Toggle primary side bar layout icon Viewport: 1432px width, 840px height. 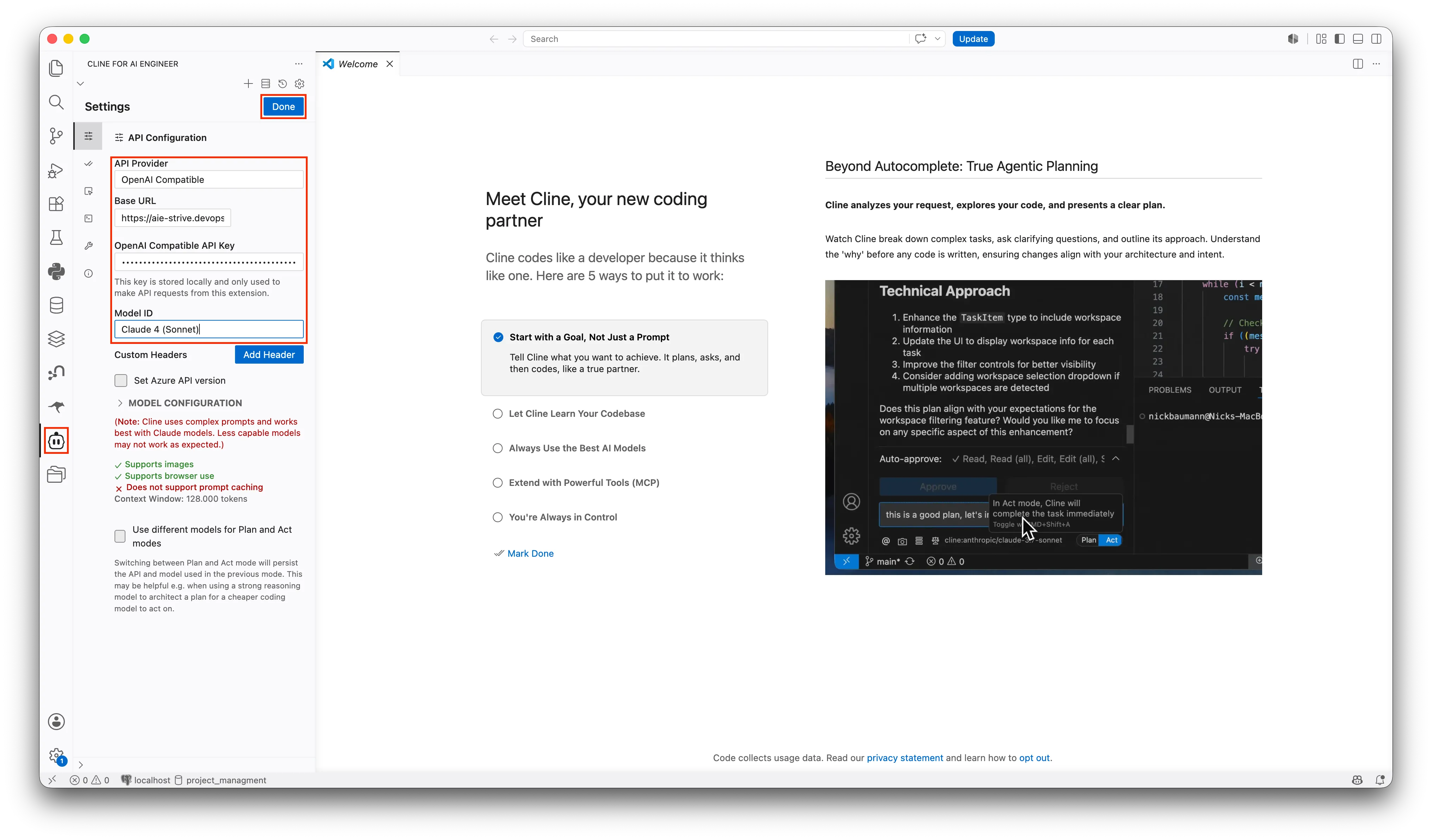[x=1339, y=39]
